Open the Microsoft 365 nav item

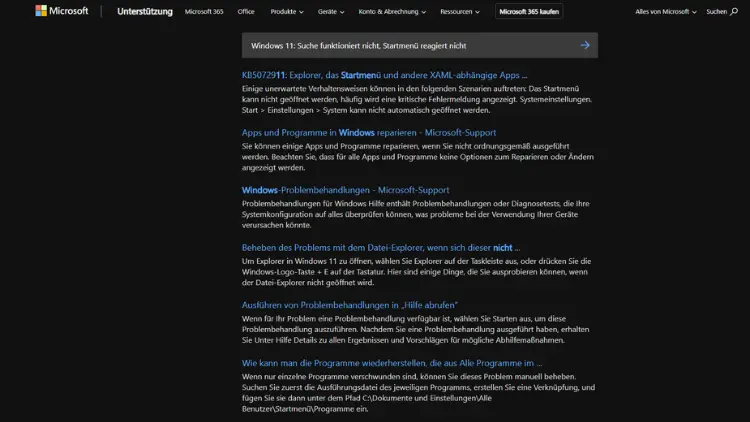point(204,11)
